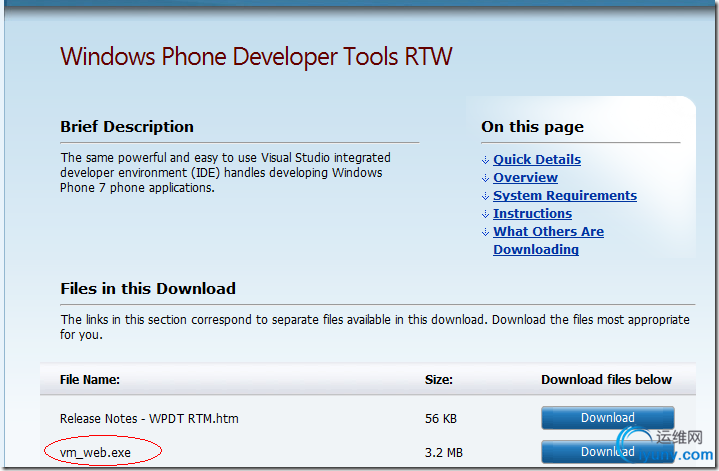The height and width of the screenshot is (471, 719).
Task: Click the arrow icon beside System Requirements
Action: [x=485, y=196]
